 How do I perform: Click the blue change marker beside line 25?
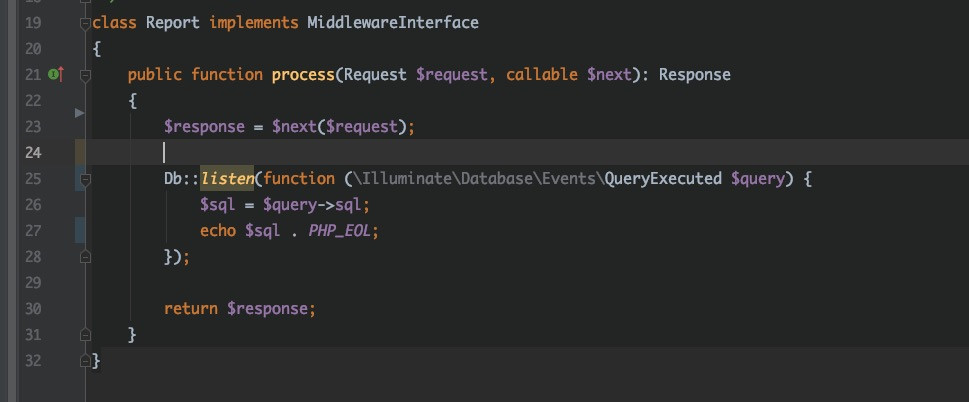80,178
